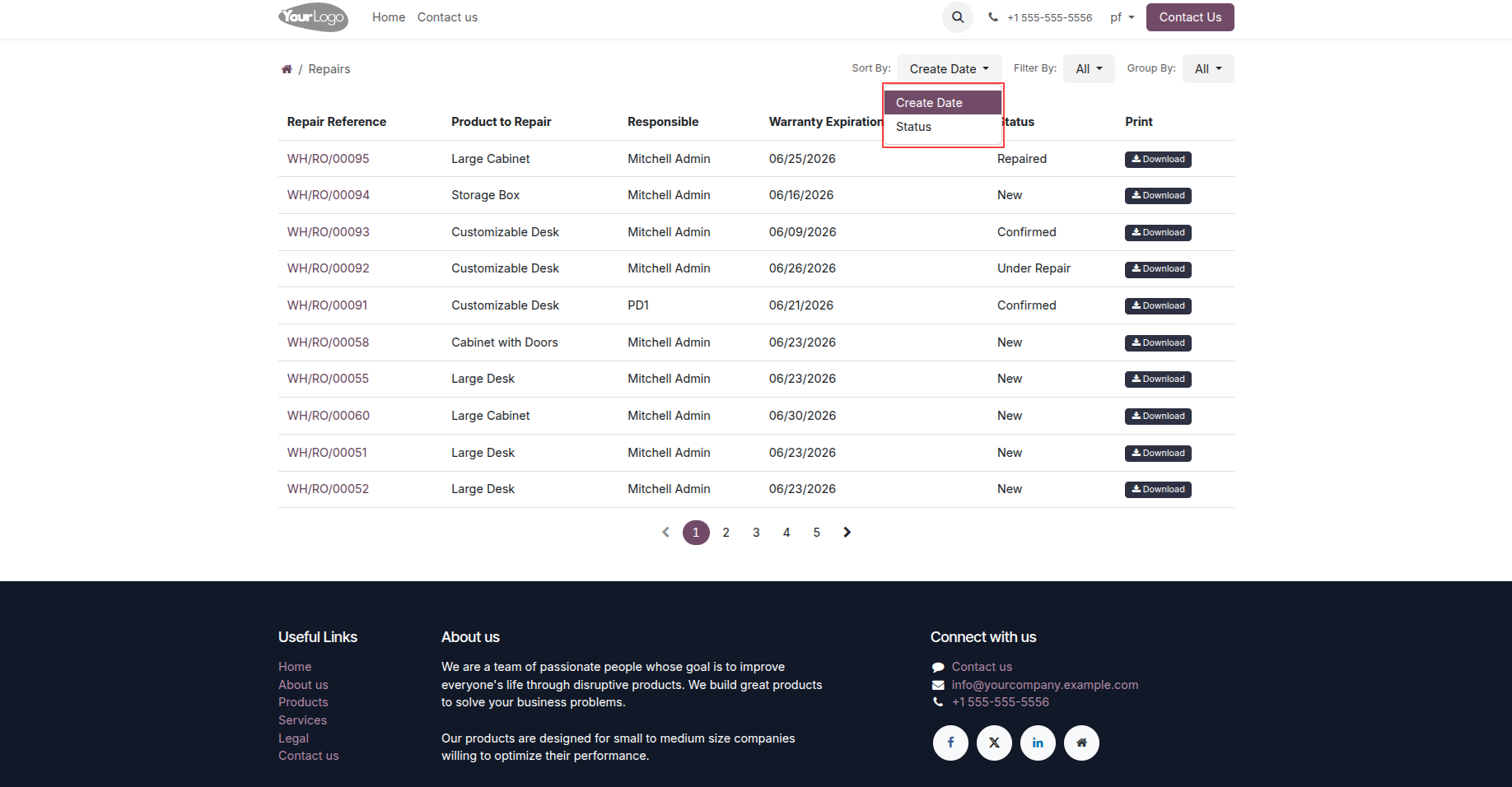Download report for WH/RO/00060
This screenshot has width=1512, height=787.
pos(1158,417)
